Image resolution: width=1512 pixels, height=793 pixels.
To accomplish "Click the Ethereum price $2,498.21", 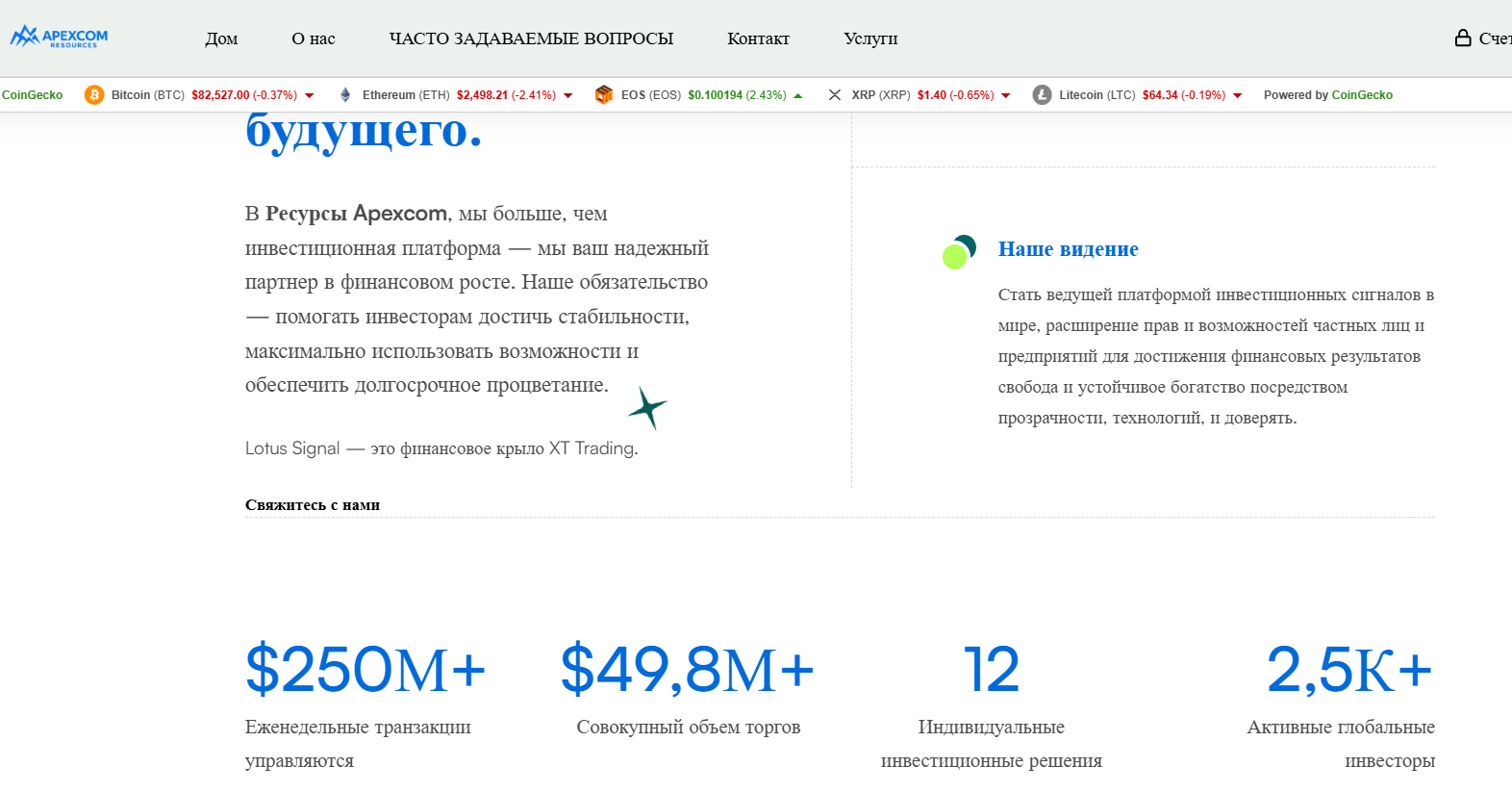I will click(x=482, y=95).
